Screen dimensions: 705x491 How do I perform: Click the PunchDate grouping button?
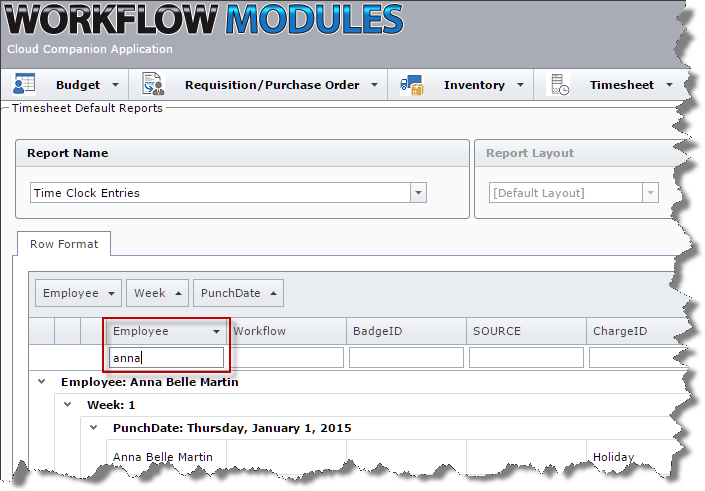[x=239, y=293]
